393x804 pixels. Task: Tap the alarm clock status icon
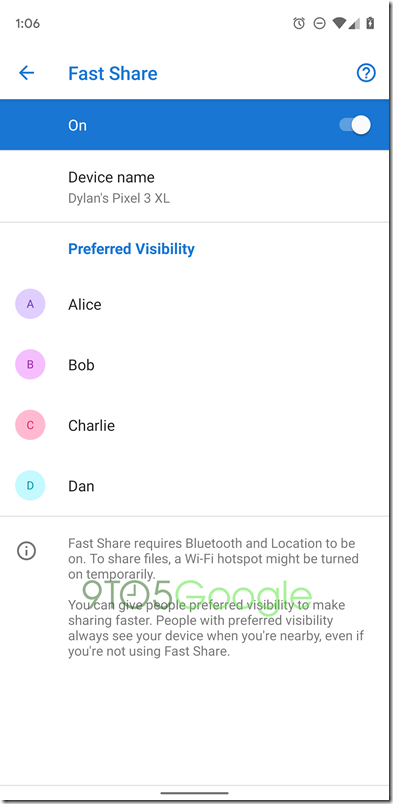(299, 23)
